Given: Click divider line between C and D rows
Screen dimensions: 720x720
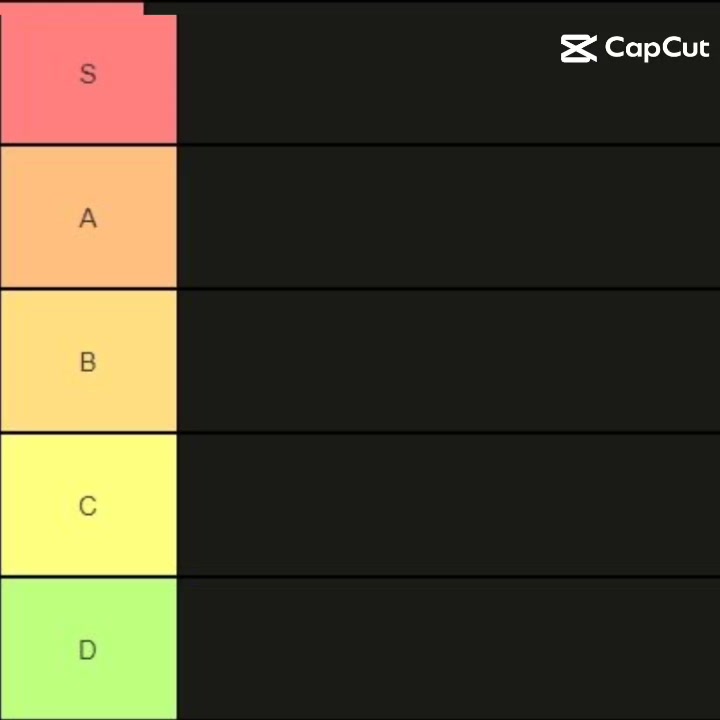Looking at the screenshot, I should [360, 577].
